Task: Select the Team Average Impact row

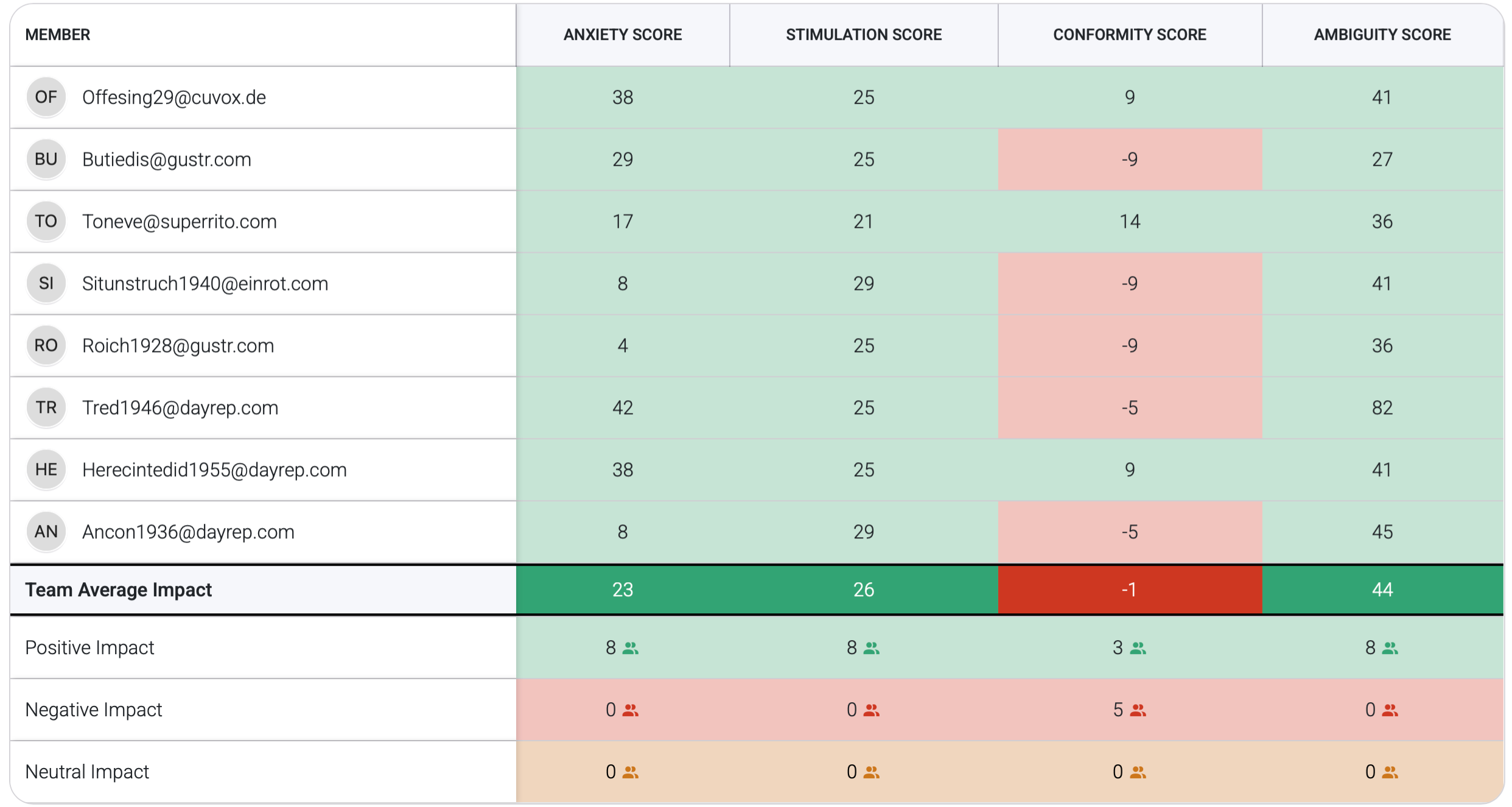Action: (118, 589)
